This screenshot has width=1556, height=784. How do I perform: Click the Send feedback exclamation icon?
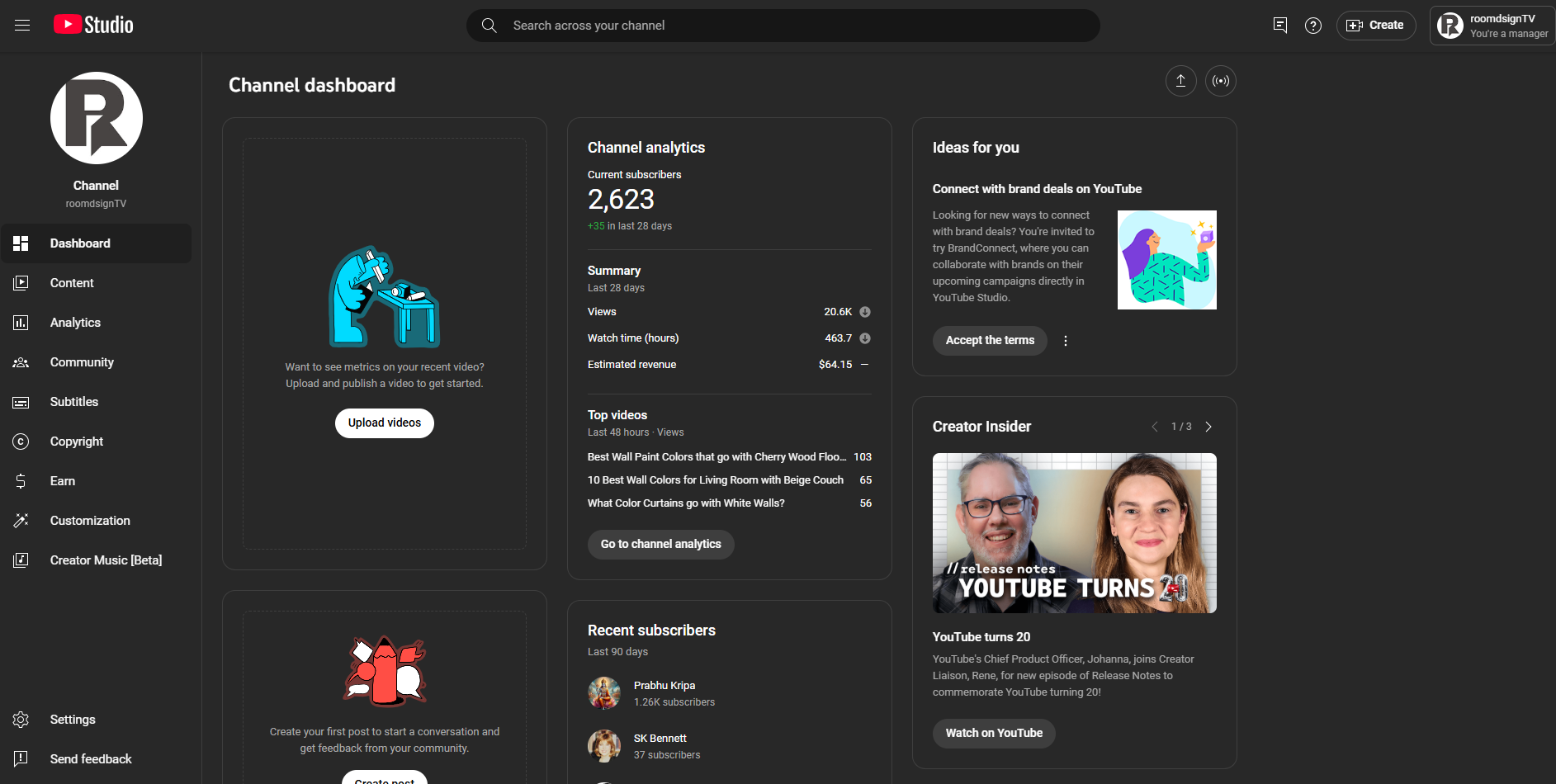pos(21,759)
